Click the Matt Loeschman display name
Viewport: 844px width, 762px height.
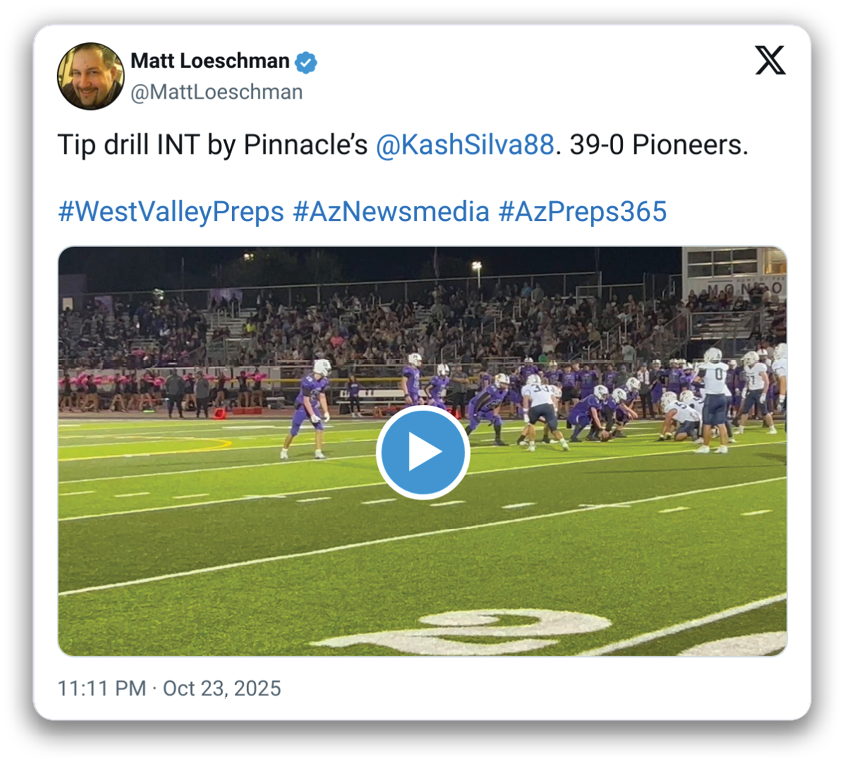tap(210, 62)
